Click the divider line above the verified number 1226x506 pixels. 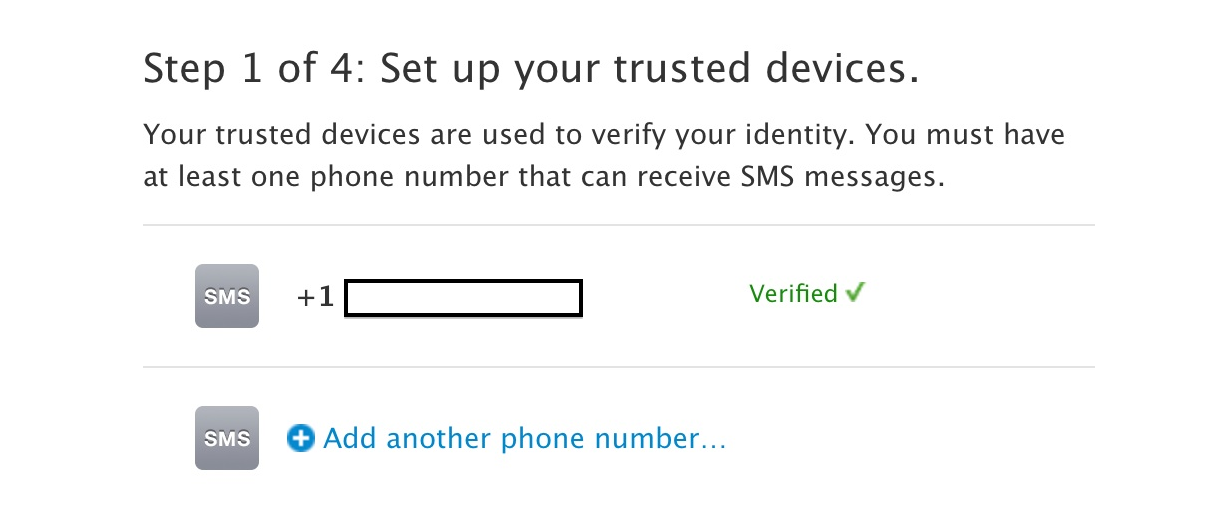618,226
